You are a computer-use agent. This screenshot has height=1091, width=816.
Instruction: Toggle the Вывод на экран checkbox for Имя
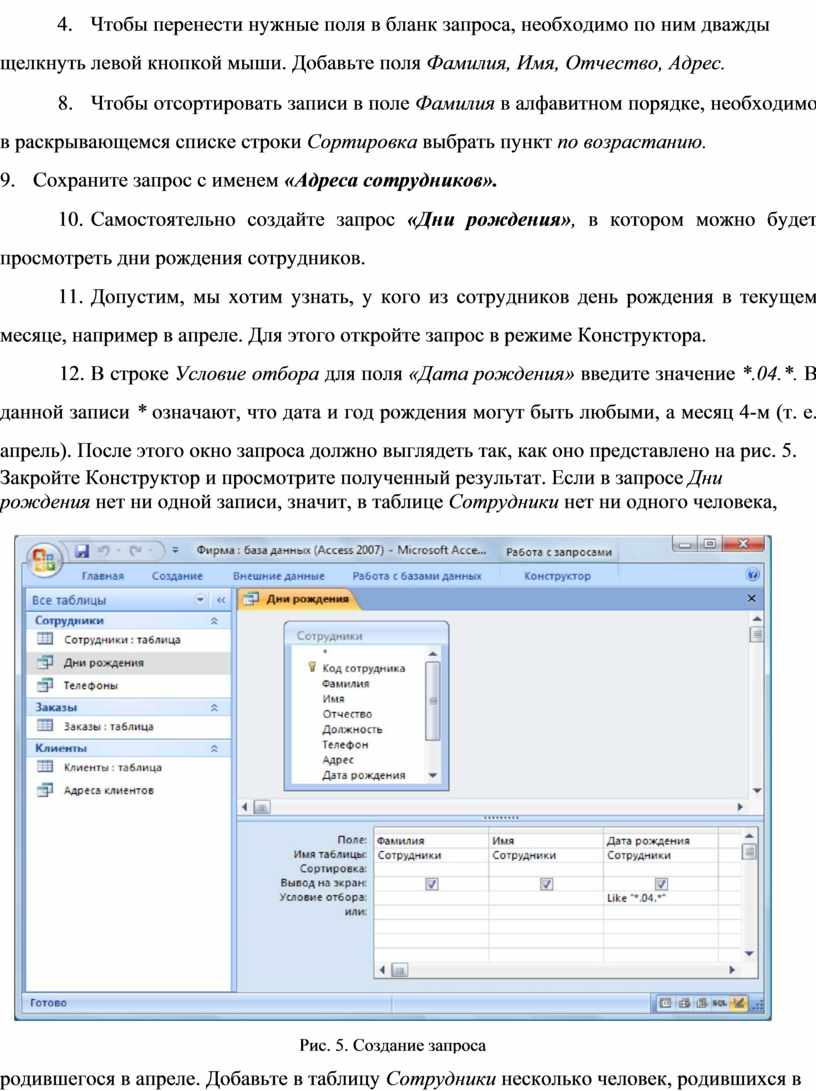coord(547,884)
